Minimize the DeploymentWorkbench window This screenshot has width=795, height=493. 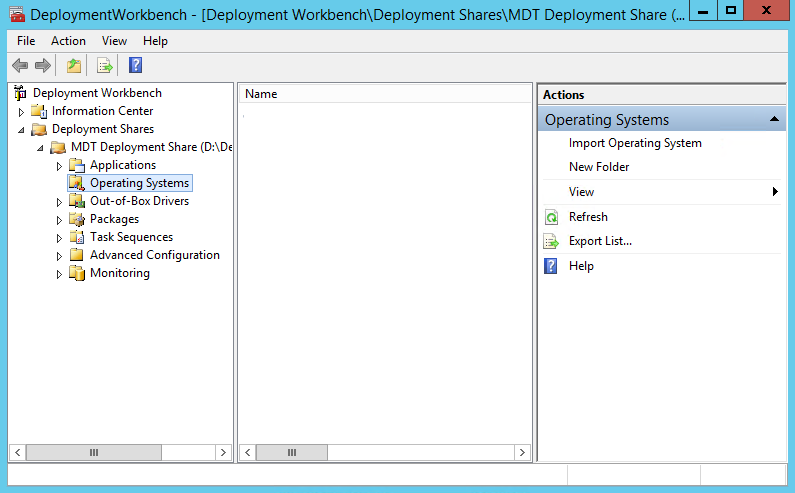[703, 10]
